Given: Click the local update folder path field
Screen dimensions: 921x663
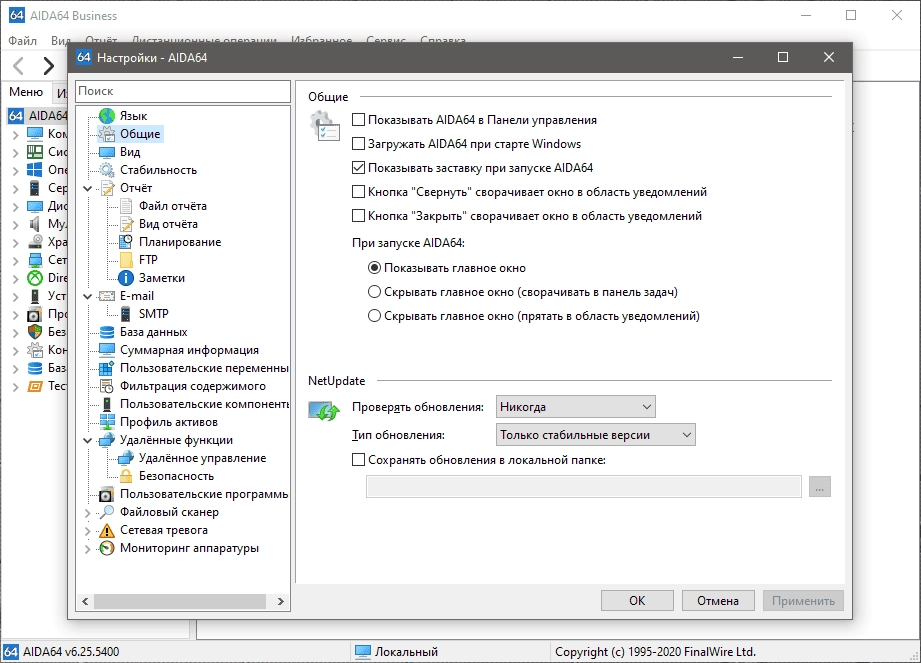Looking at the screenshot, I should tap(584, 487).
